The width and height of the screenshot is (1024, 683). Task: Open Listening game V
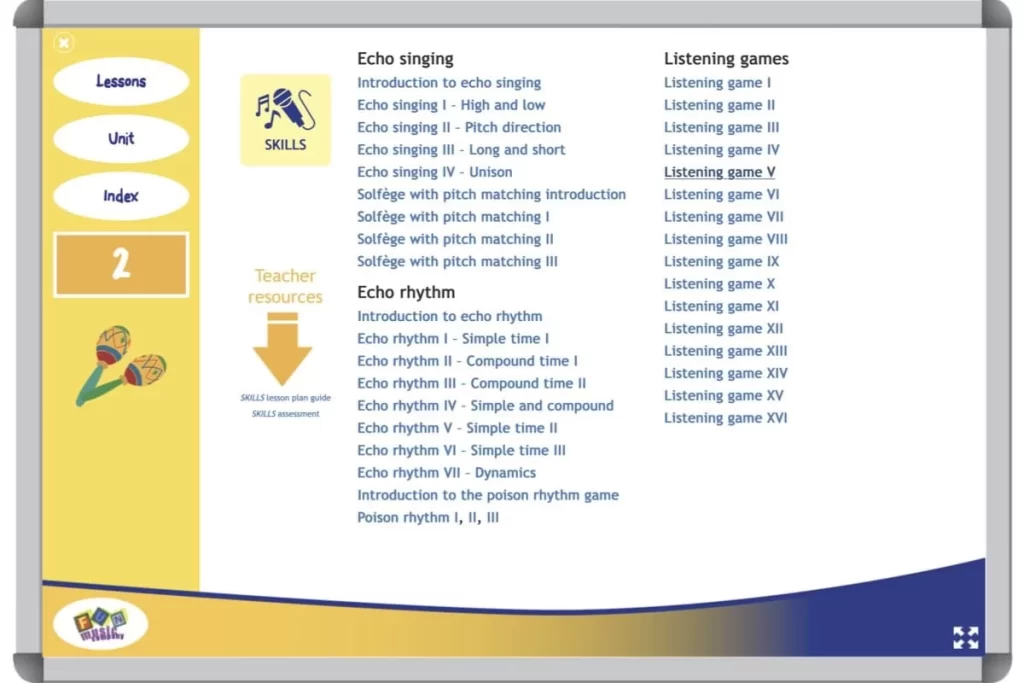[x=719, y=171]
